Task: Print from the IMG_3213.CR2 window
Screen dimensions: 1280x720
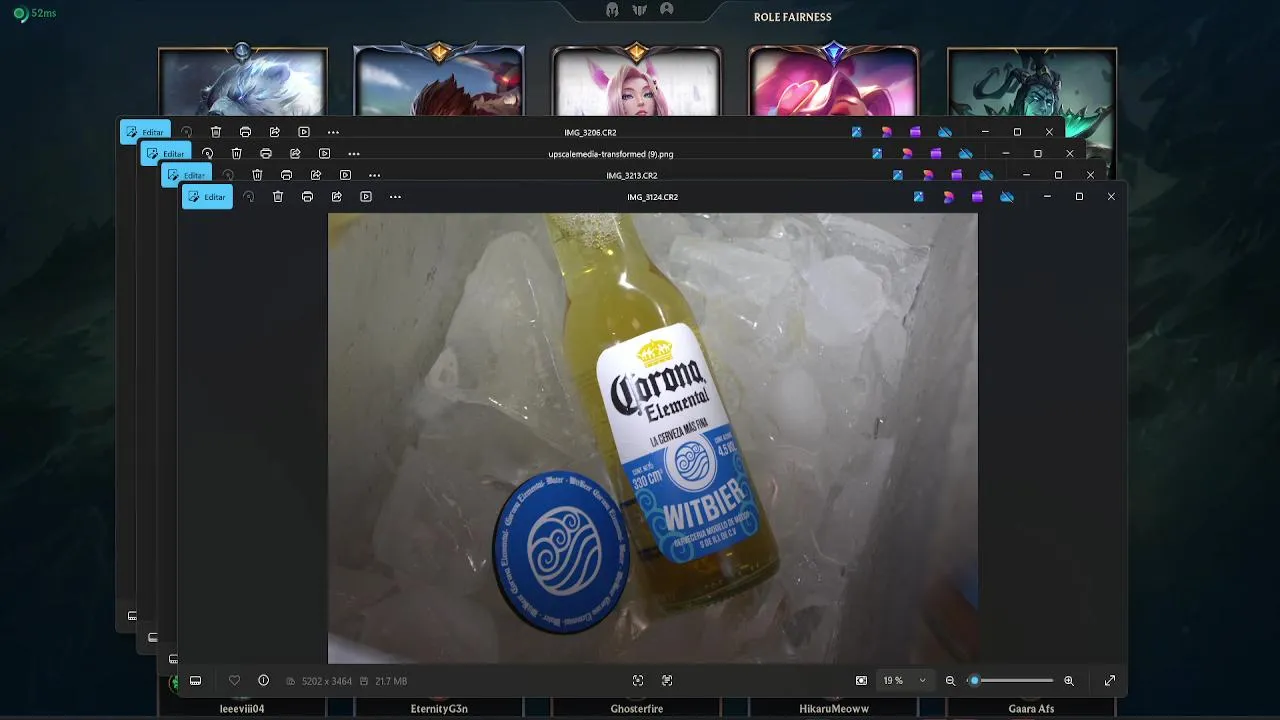Action: click(x=286, y=175)
